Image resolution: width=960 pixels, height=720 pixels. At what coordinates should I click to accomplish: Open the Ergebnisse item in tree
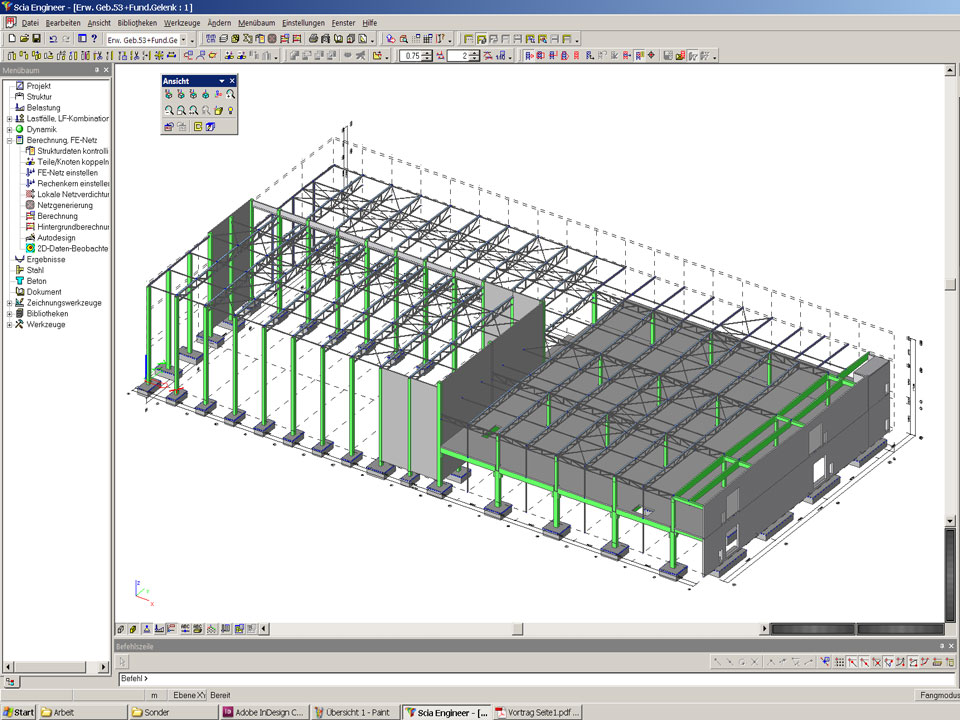coord(45,259)
